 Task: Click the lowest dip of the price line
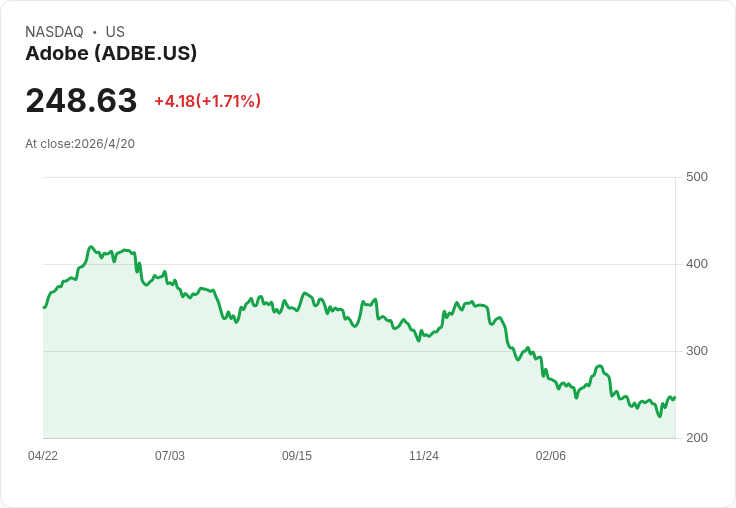pyautogui.click(x=659, y=416)
